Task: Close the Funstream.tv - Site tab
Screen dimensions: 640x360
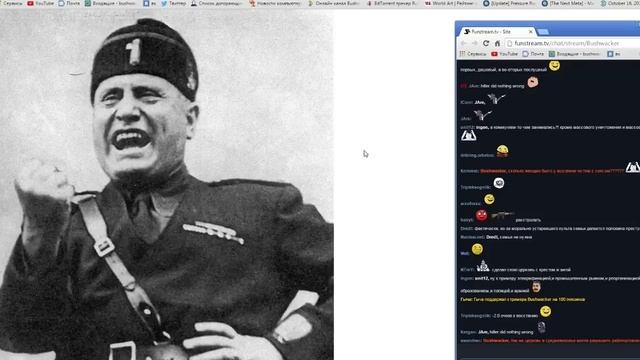Action: (x=531, y=31)
